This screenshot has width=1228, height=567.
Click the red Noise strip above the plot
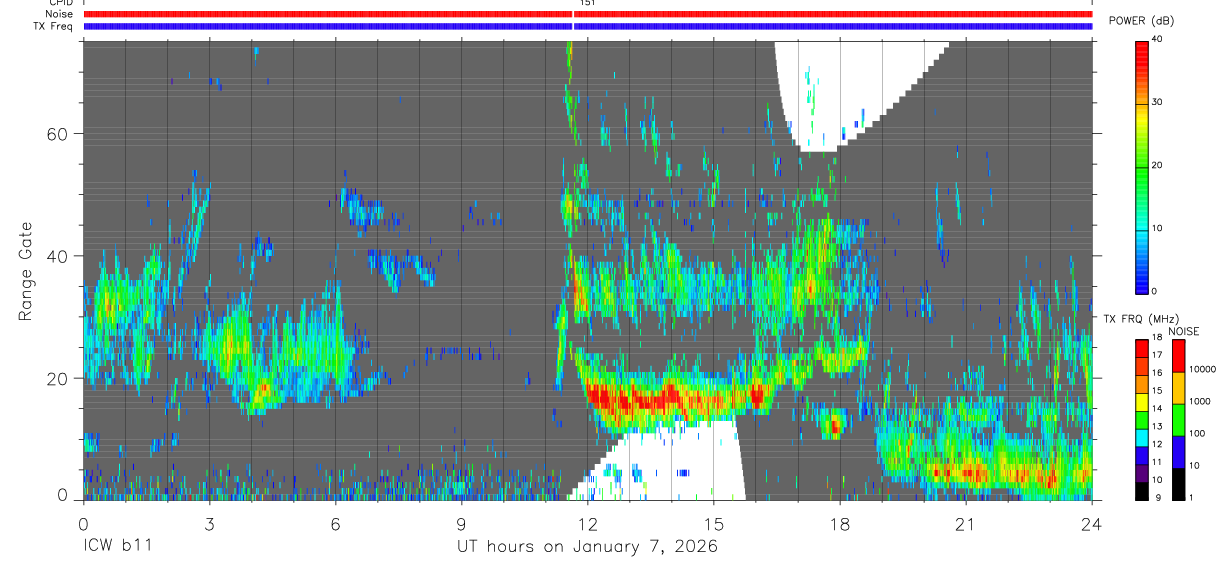[588, 14]
